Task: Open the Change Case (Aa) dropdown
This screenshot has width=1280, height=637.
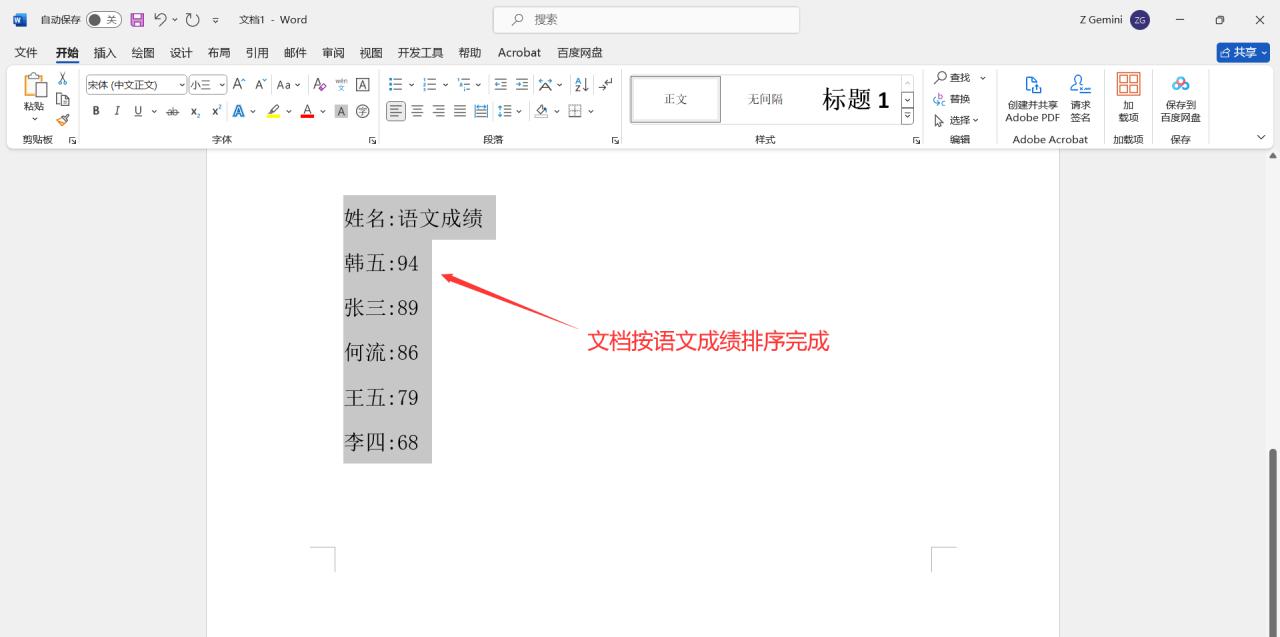Action: click(289, 85)
